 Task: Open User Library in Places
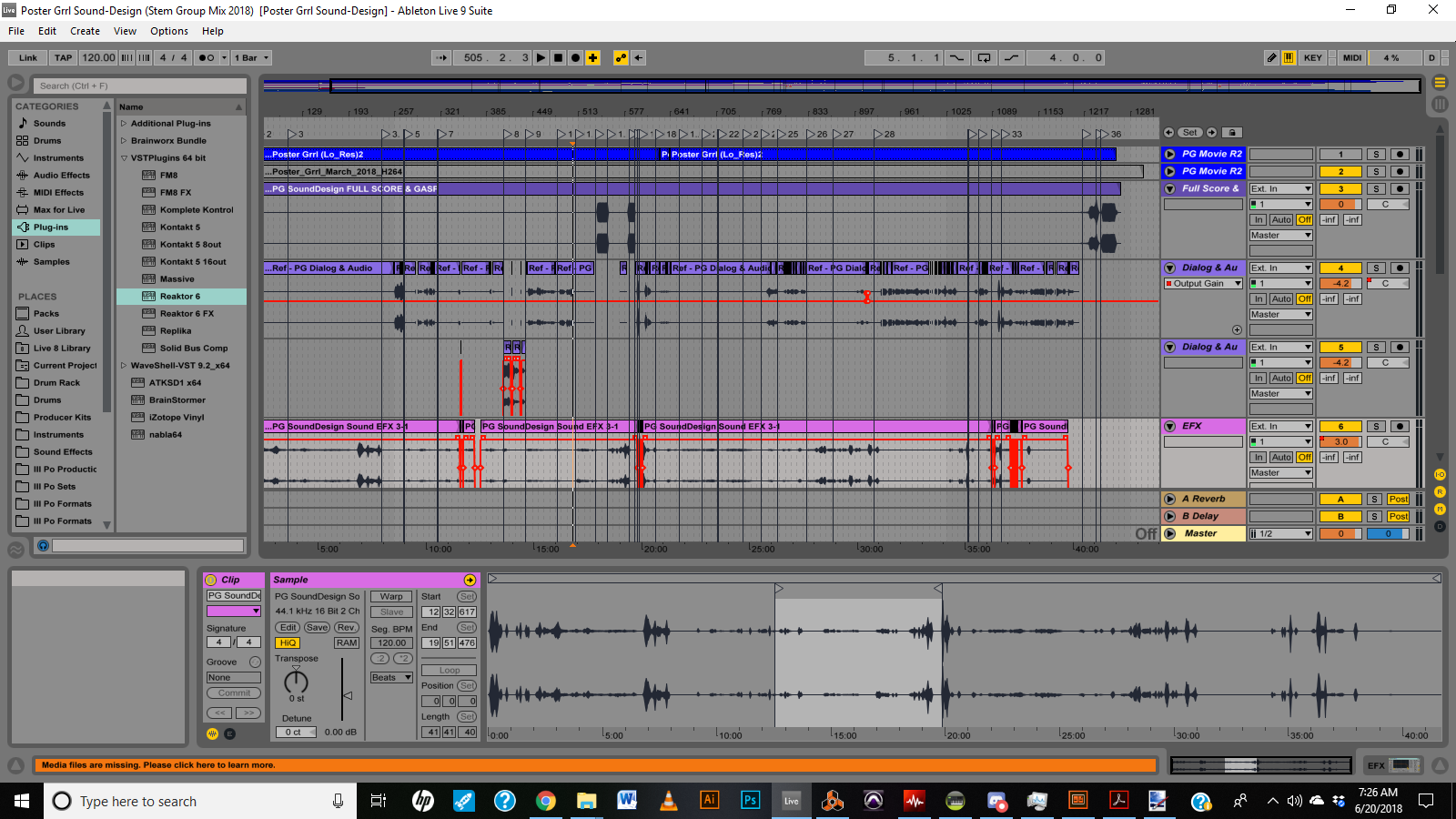coord(59,331)
